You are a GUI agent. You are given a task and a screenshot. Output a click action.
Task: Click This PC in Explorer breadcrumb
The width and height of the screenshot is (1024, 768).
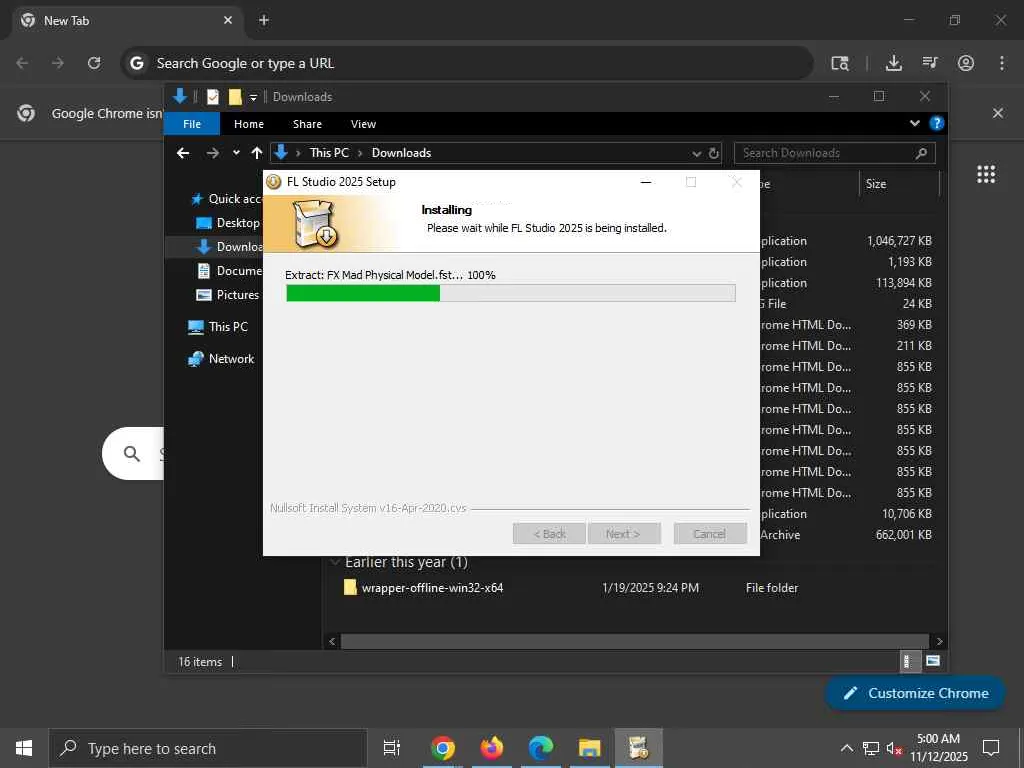tap(329, 153)
